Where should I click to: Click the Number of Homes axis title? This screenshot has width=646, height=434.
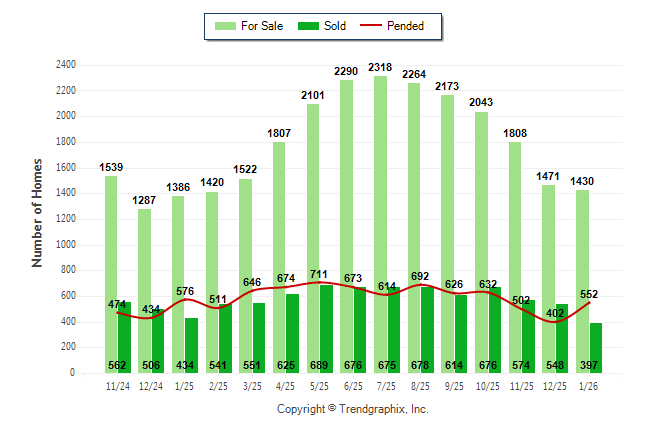38,212
